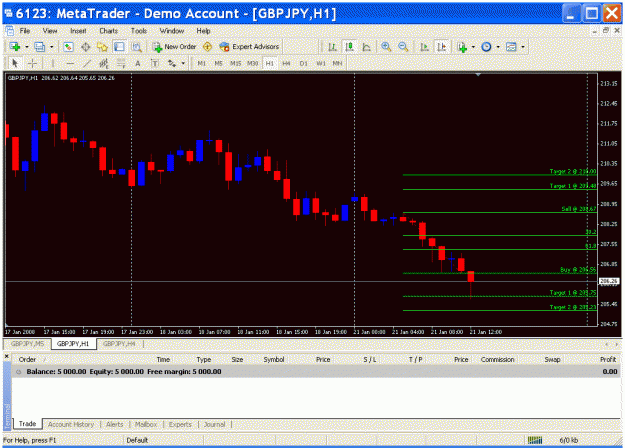
Task: Expand the Templates dropdown arrow
Action: 523,47
